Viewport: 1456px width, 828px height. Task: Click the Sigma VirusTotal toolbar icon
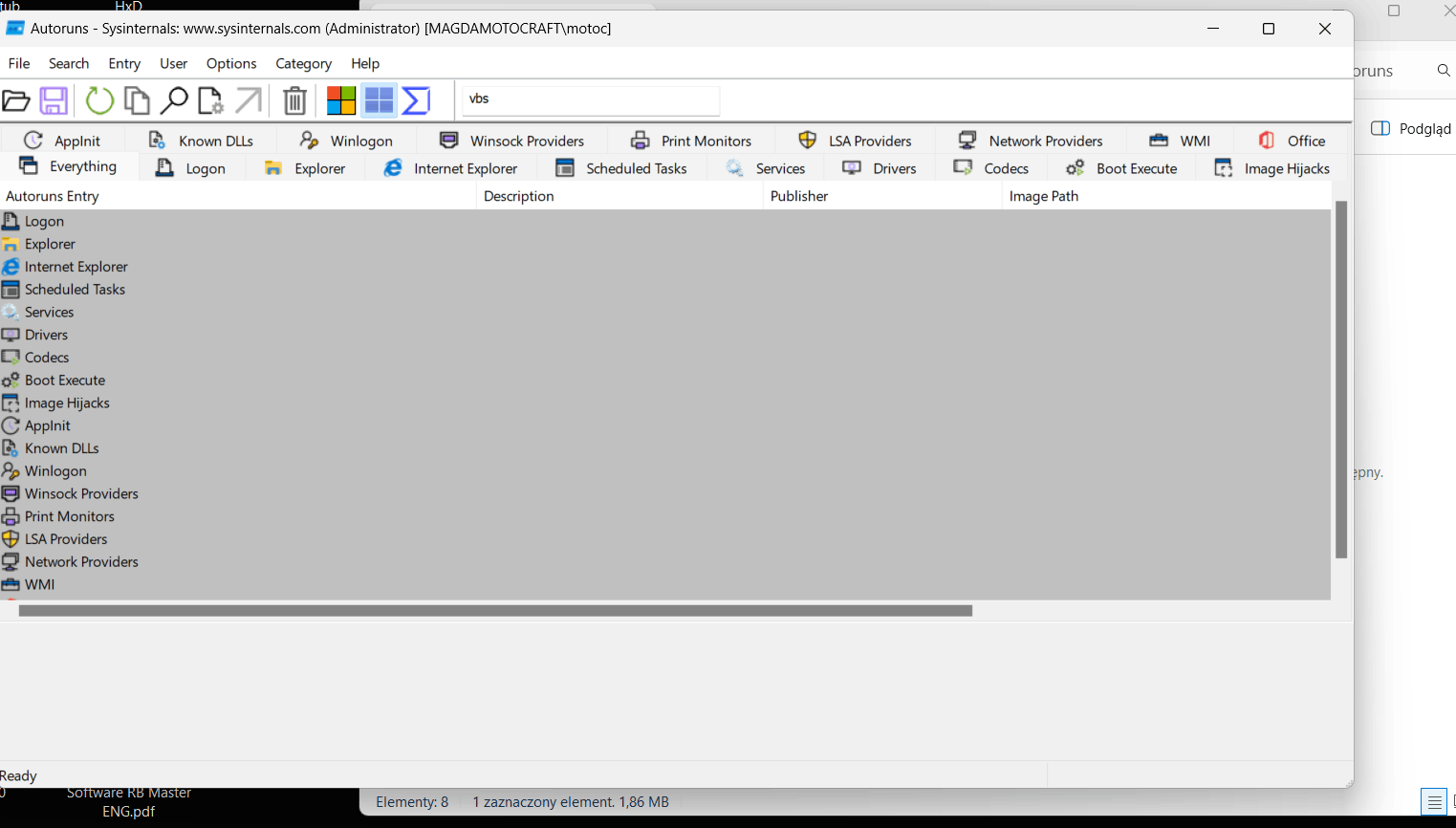tap(416, 100)
